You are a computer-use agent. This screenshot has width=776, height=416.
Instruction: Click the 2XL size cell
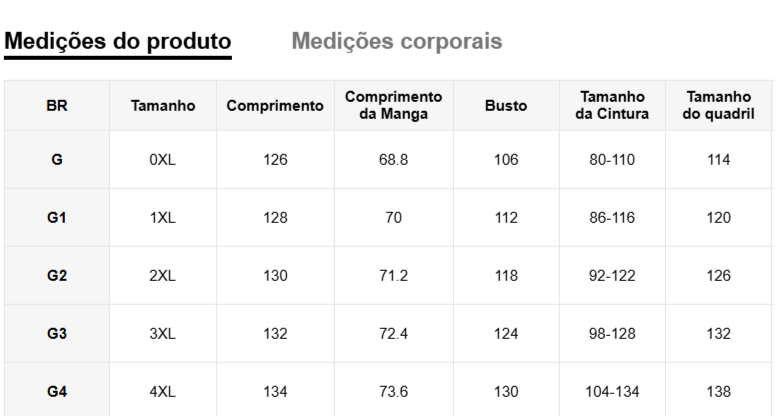point(163,276)
